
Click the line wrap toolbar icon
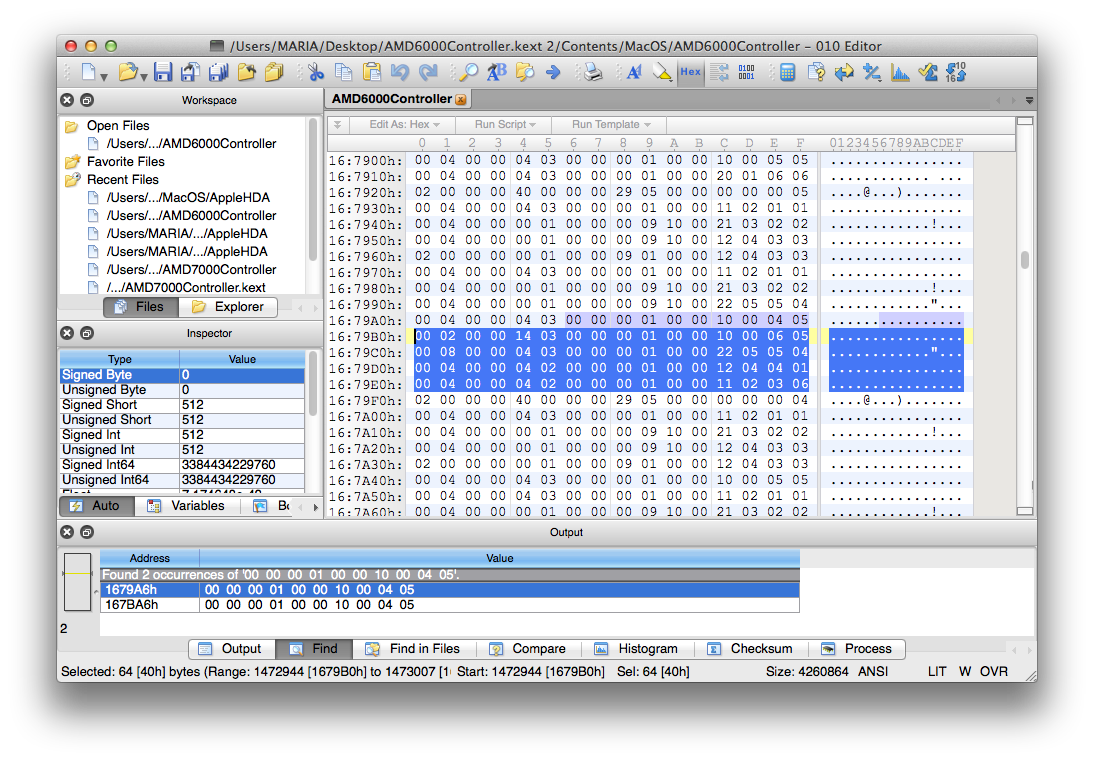(719, 72)
